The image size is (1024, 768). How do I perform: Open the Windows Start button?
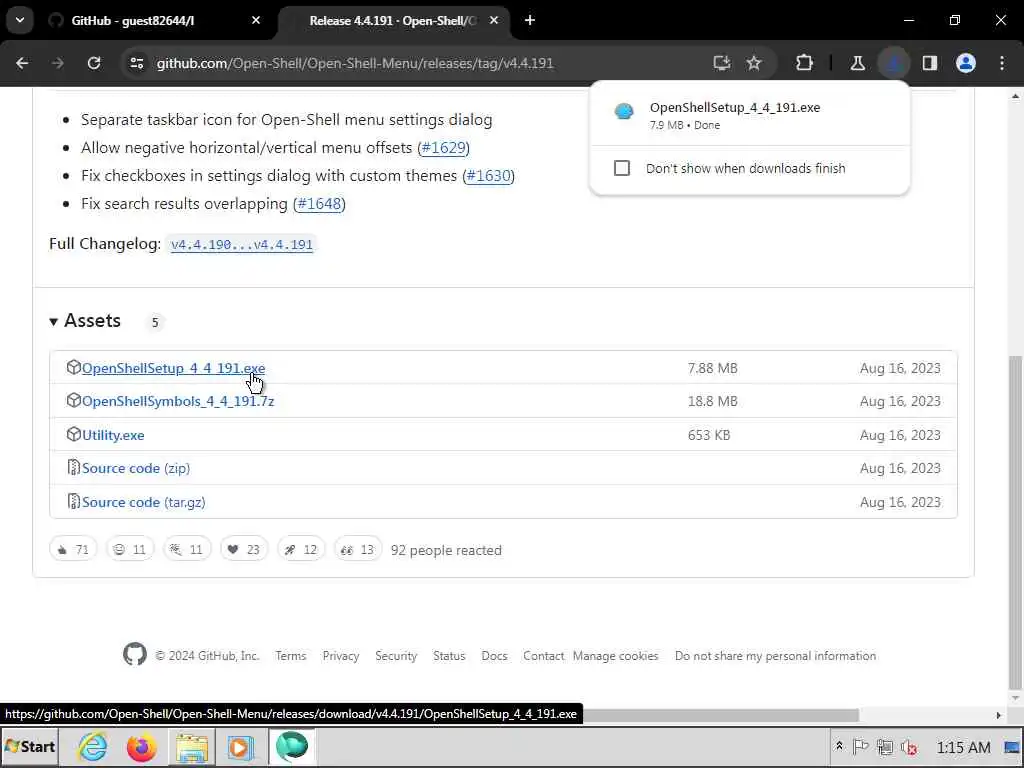(30, 746)
